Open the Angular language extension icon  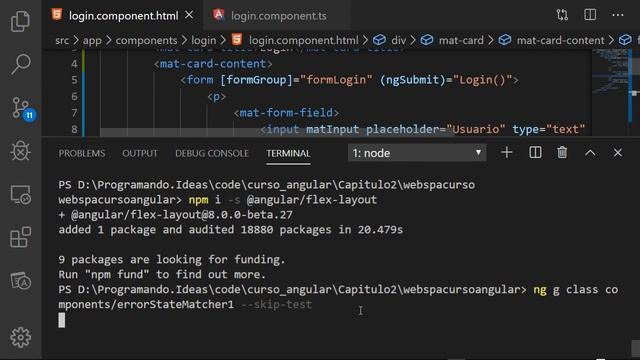click(x=20, y=281)
